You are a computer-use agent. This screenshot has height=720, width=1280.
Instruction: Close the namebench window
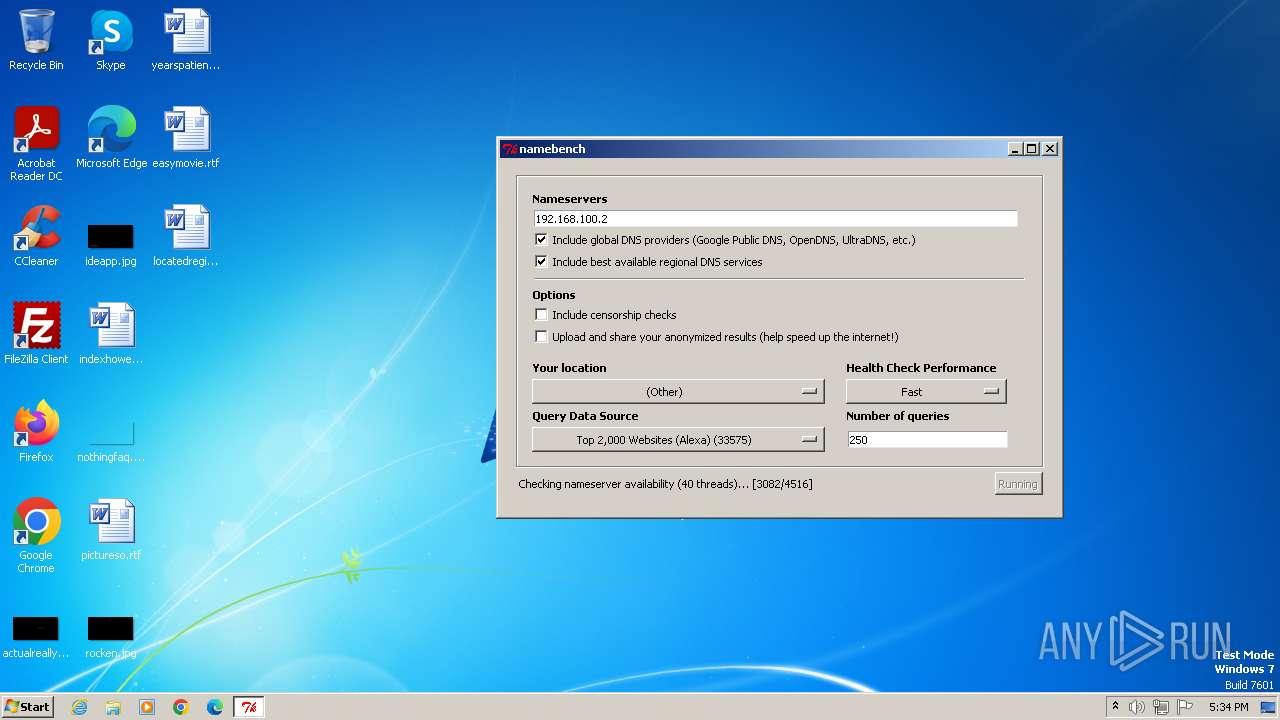tap(1049, 149)
